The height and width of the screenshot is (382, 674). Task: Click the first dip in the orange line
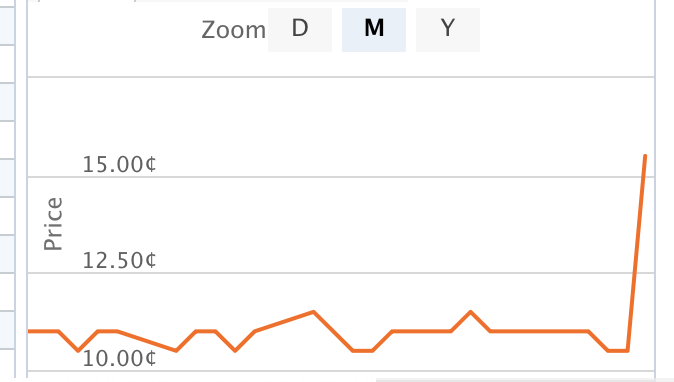click(x=78, y=351)
